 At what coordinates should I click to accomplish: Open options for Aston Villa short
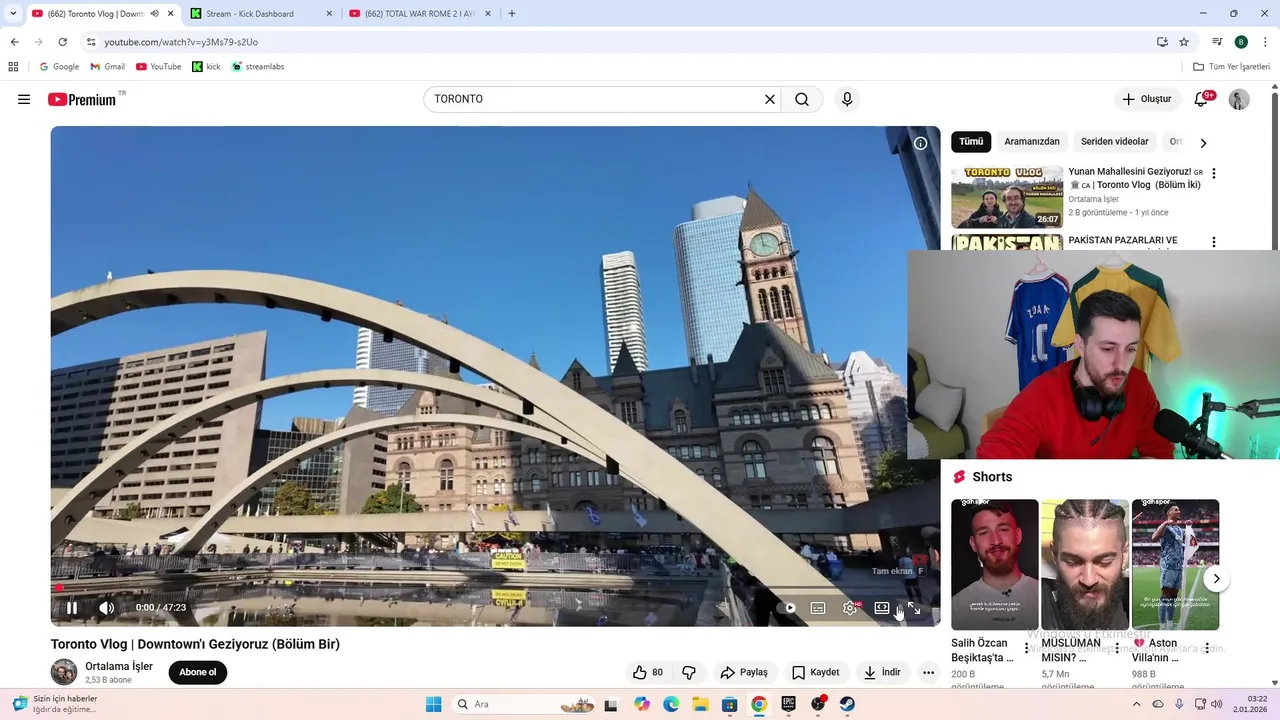pyautogui.click(x=1207, y=648)
